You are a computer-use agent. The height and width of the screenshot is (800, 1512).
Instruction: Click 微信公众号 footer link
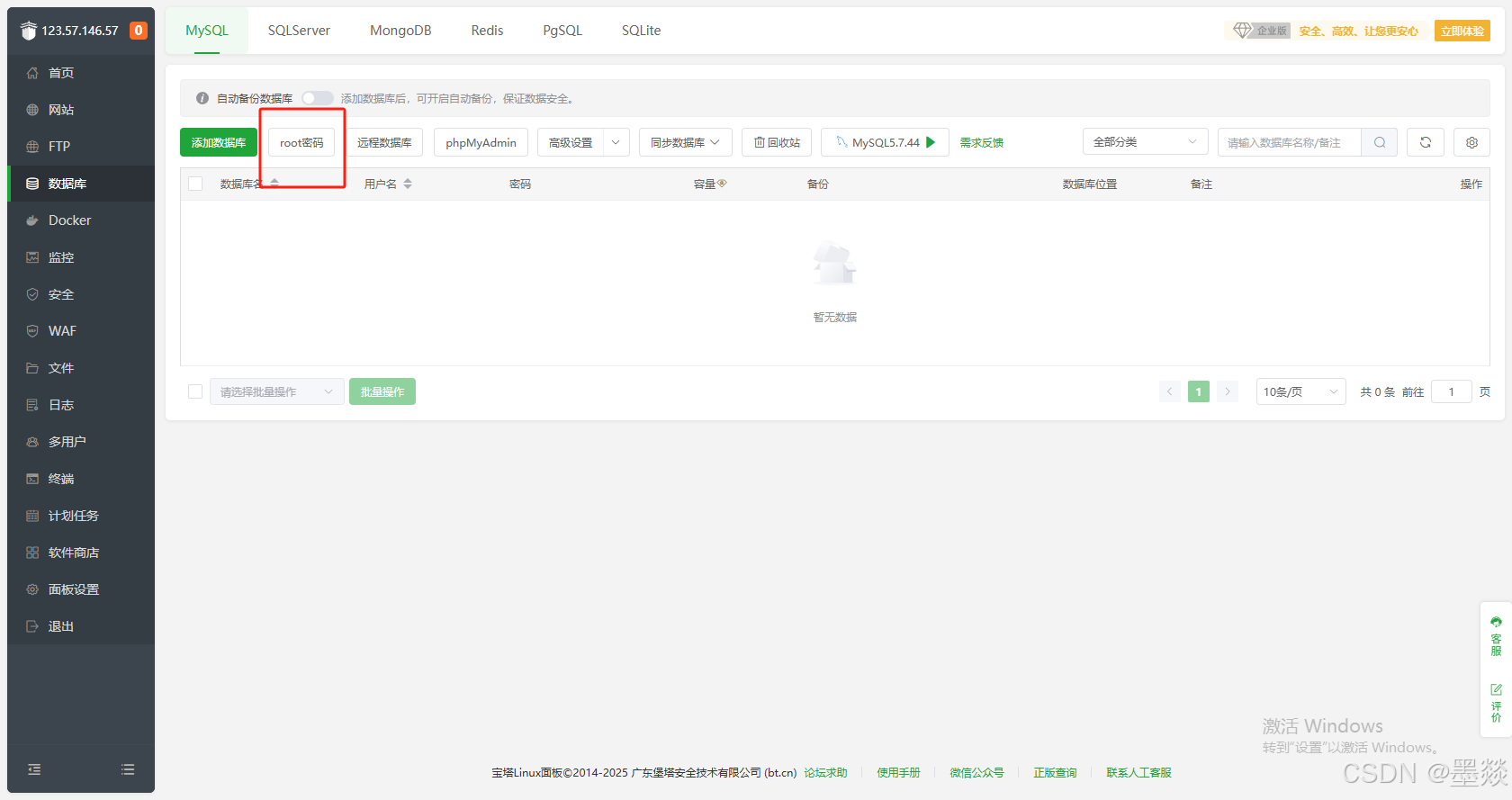click(976, 772)
